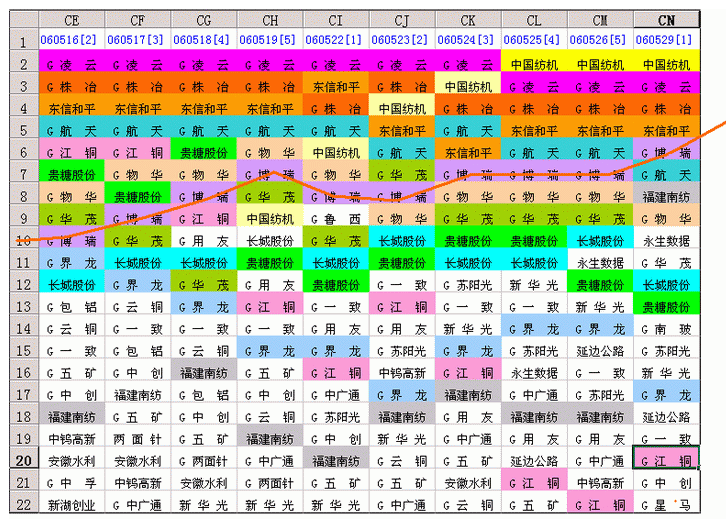The height and width of the screenshot is (526, 726).
Task: Click date cell 060519[5]
Action: 270,40
